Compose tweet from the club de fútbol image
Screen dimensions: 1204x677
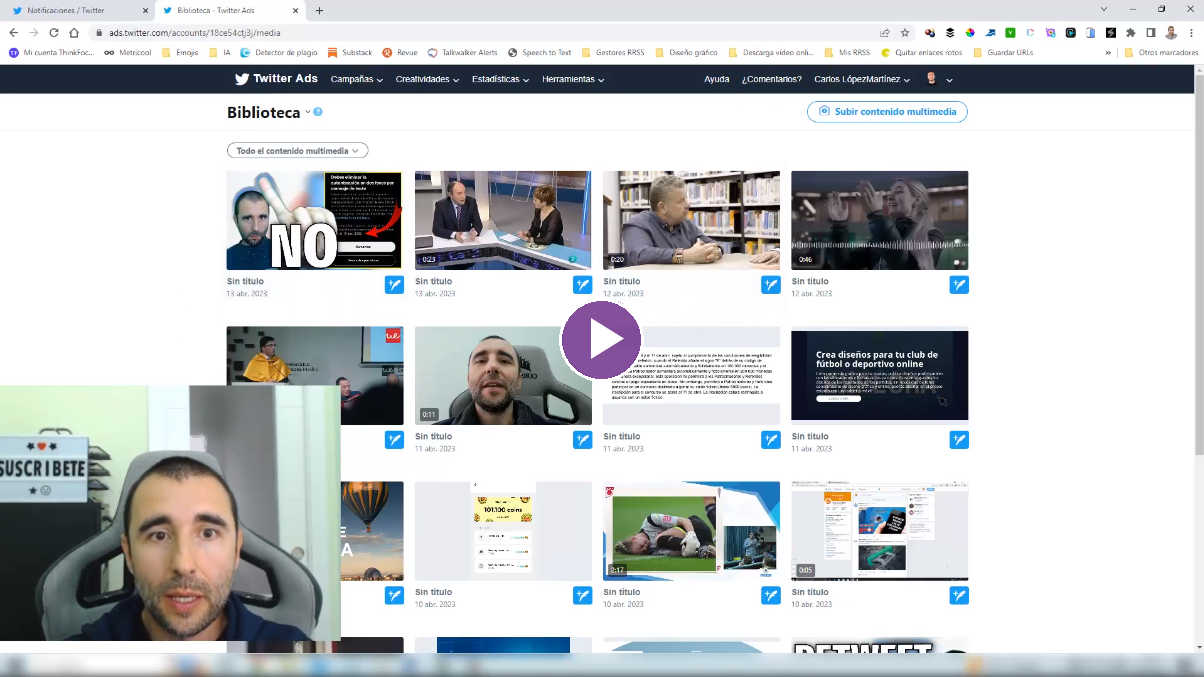(959, 440)
